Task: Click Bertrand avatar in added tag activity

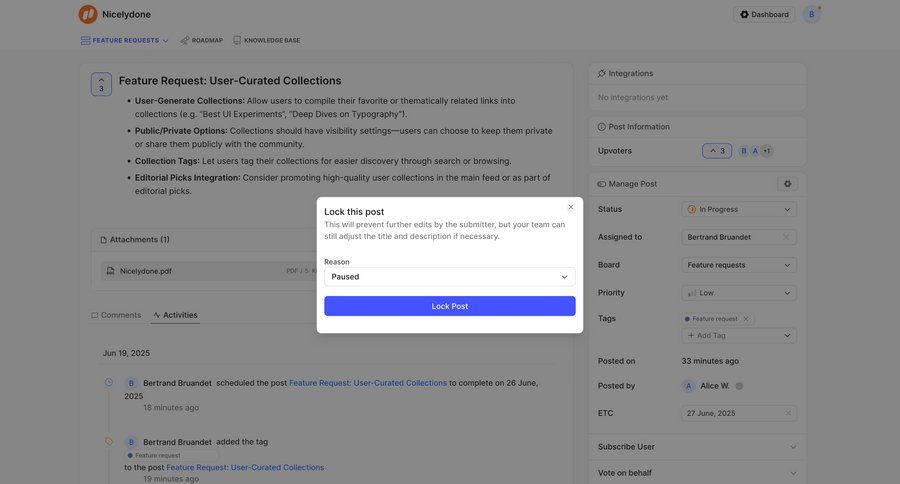Action: (x=131, y=442)
